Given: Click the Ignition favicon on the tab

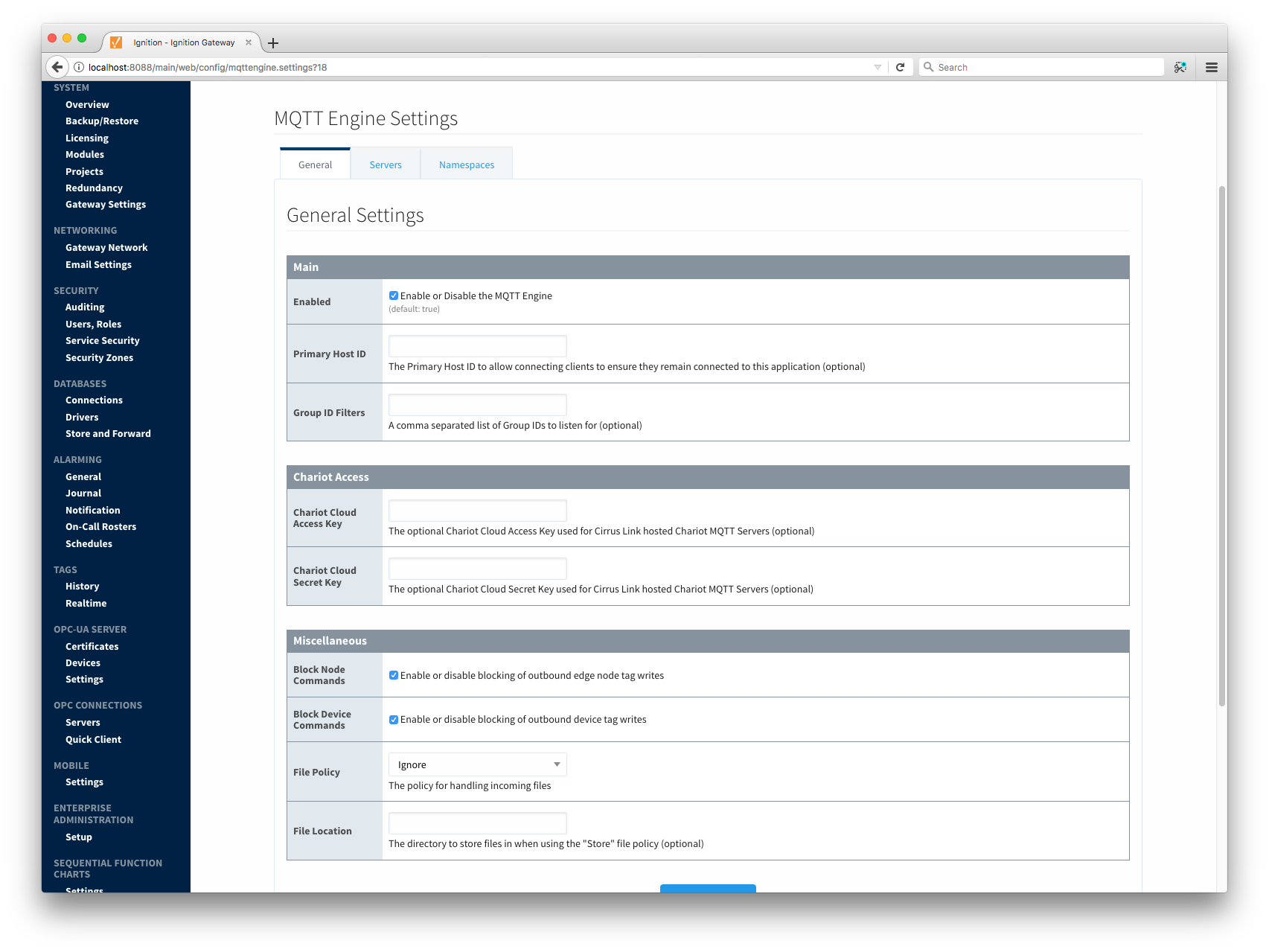Looking at the screenshot, I should 116,42.
